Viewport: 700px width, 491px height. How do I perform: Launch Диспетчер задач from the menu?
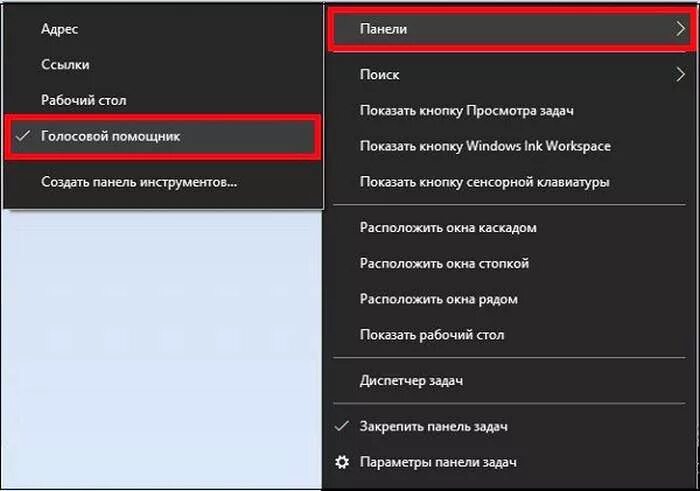pyautogui.click(x=509, y=381)
